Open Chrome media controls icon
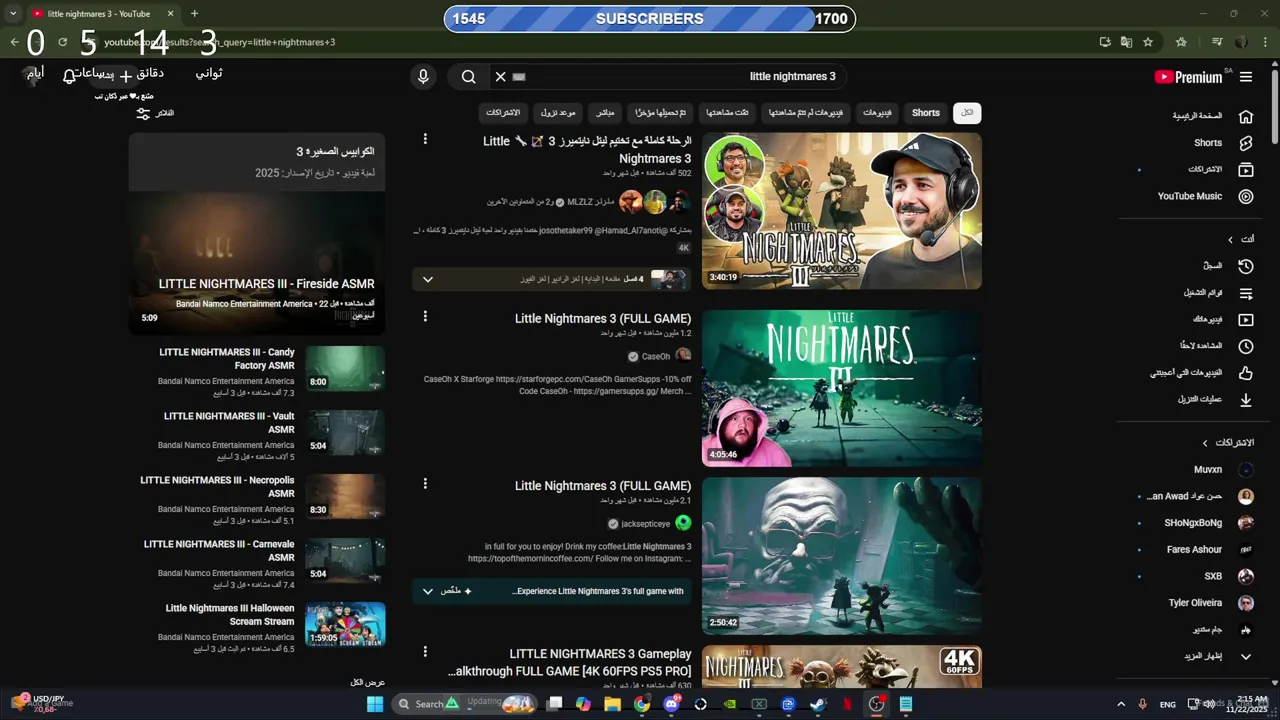This screenshot has width=1280, height=720. (1217, 42)
